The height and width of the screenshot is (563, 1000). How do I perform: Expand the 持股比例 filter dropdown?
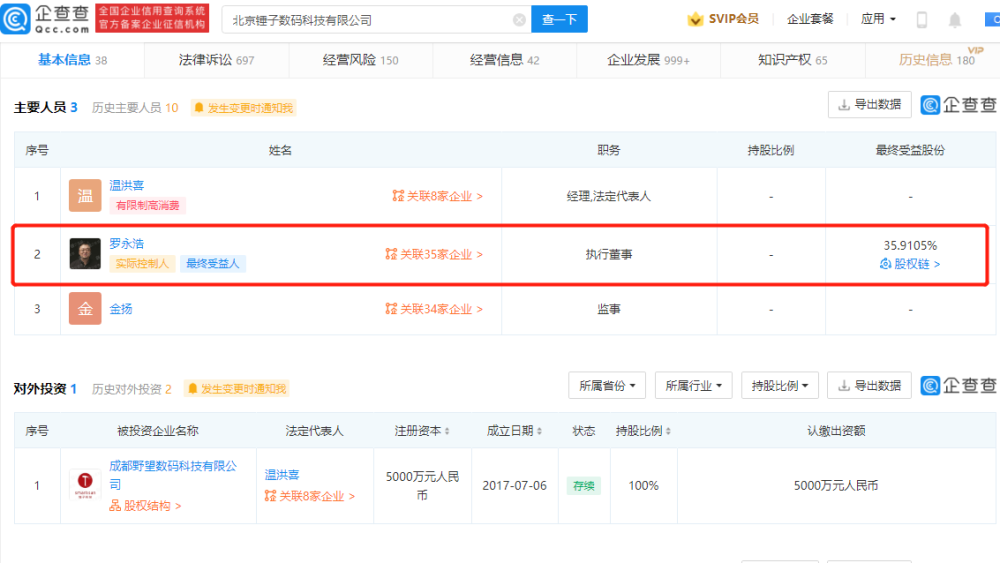[x=780, y=385]
